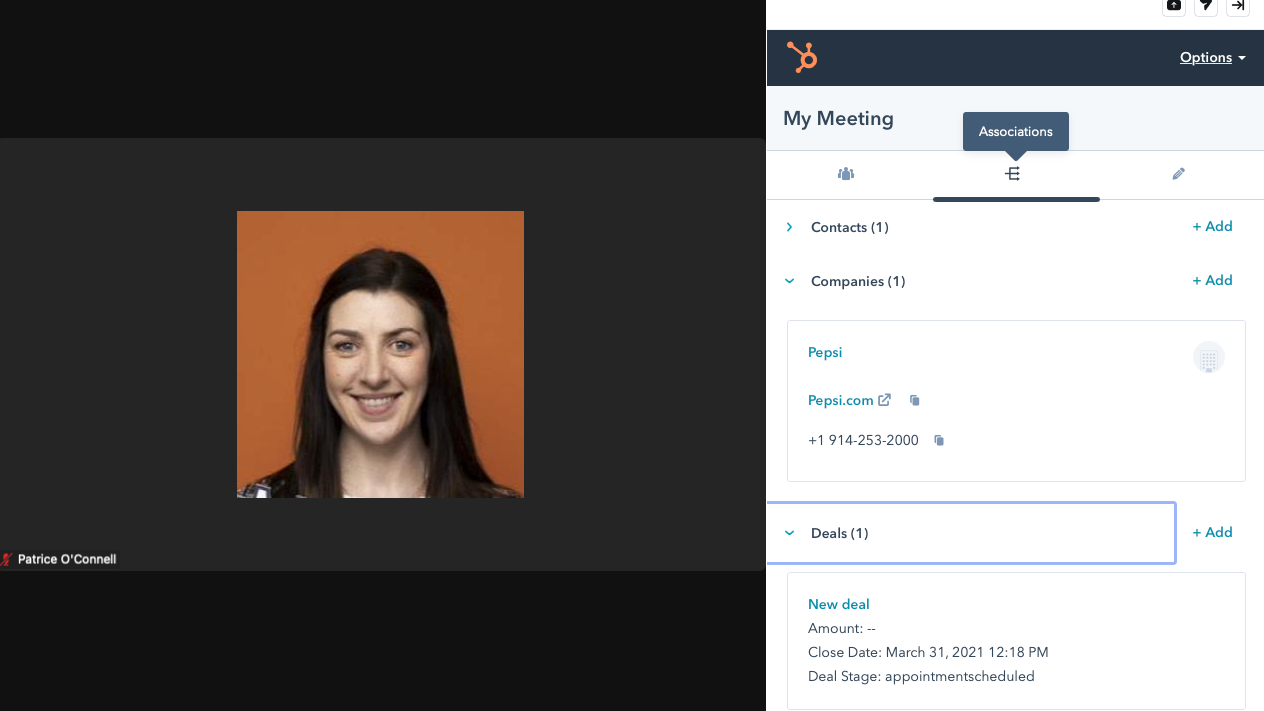Click the Pepsi company avatar placeholder
Image resolution: width=1264 pixels, height=711 pixels.
1208,357
